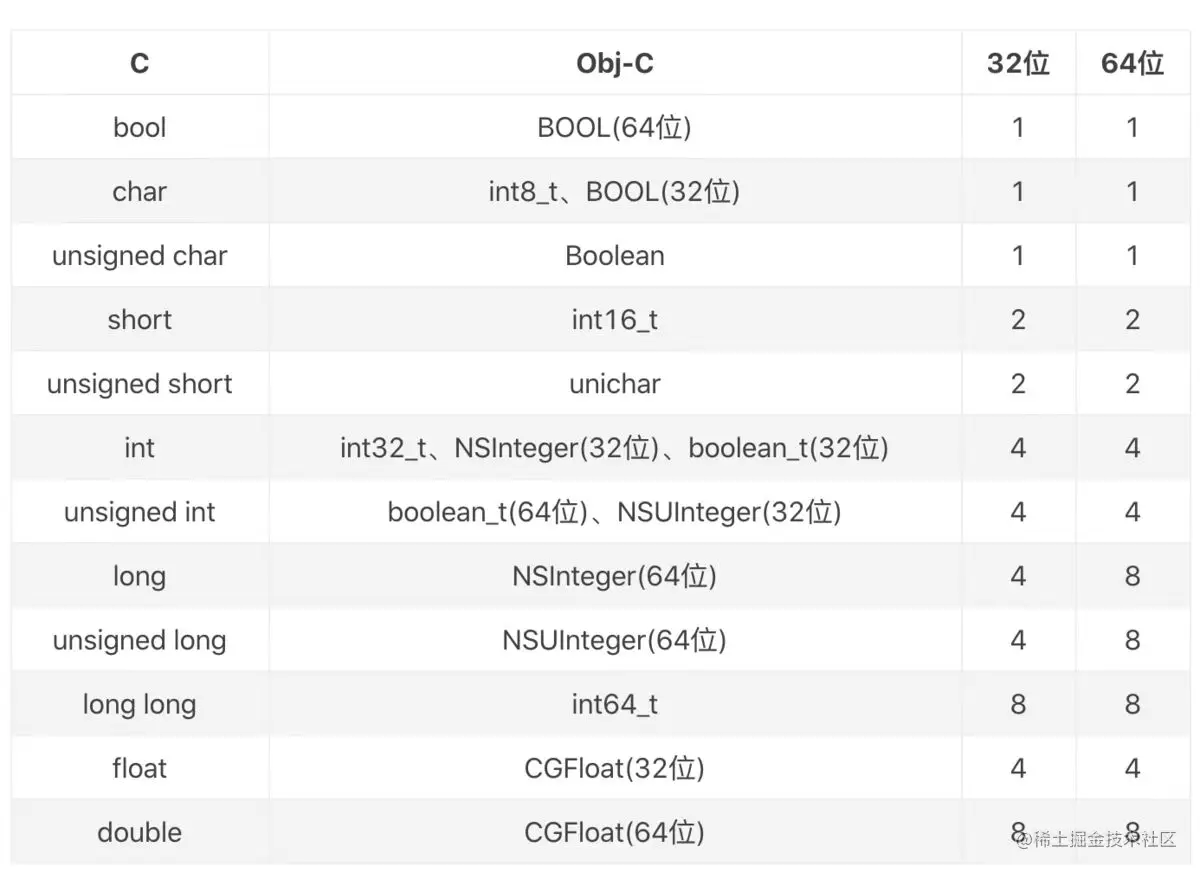The image size is (1200, 873).
Task: Click the "Obj-C" column header
Action: pos(614,64)
